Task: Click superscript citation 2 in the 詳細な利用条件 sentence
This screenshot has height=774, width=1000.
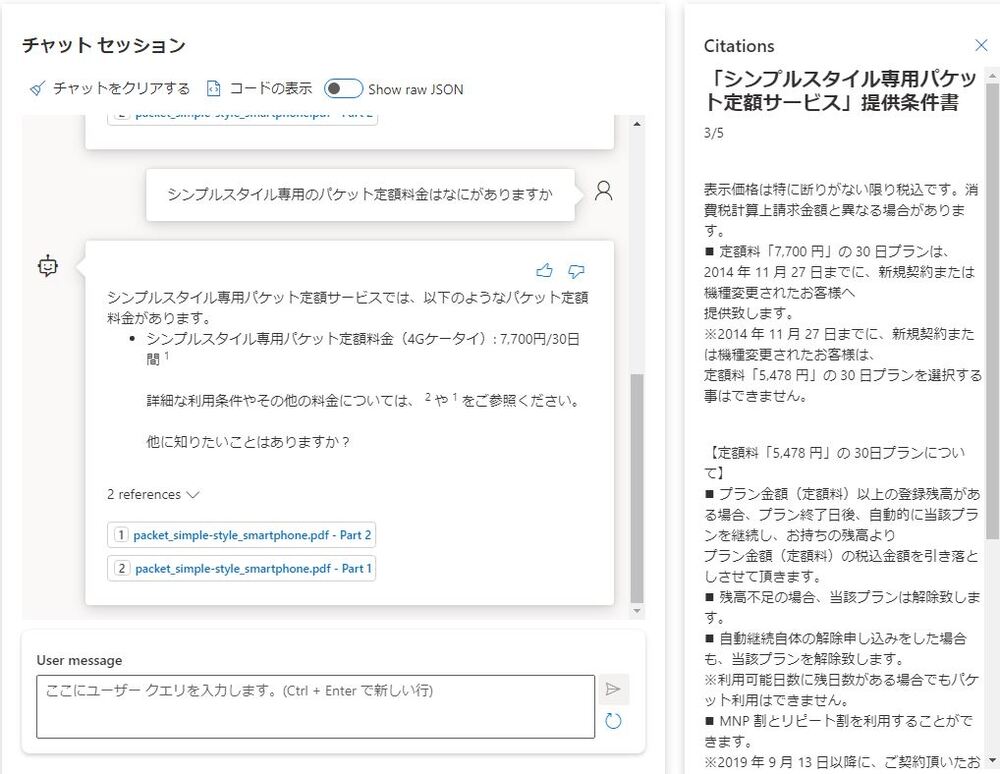Action: (x=428, y=397)
